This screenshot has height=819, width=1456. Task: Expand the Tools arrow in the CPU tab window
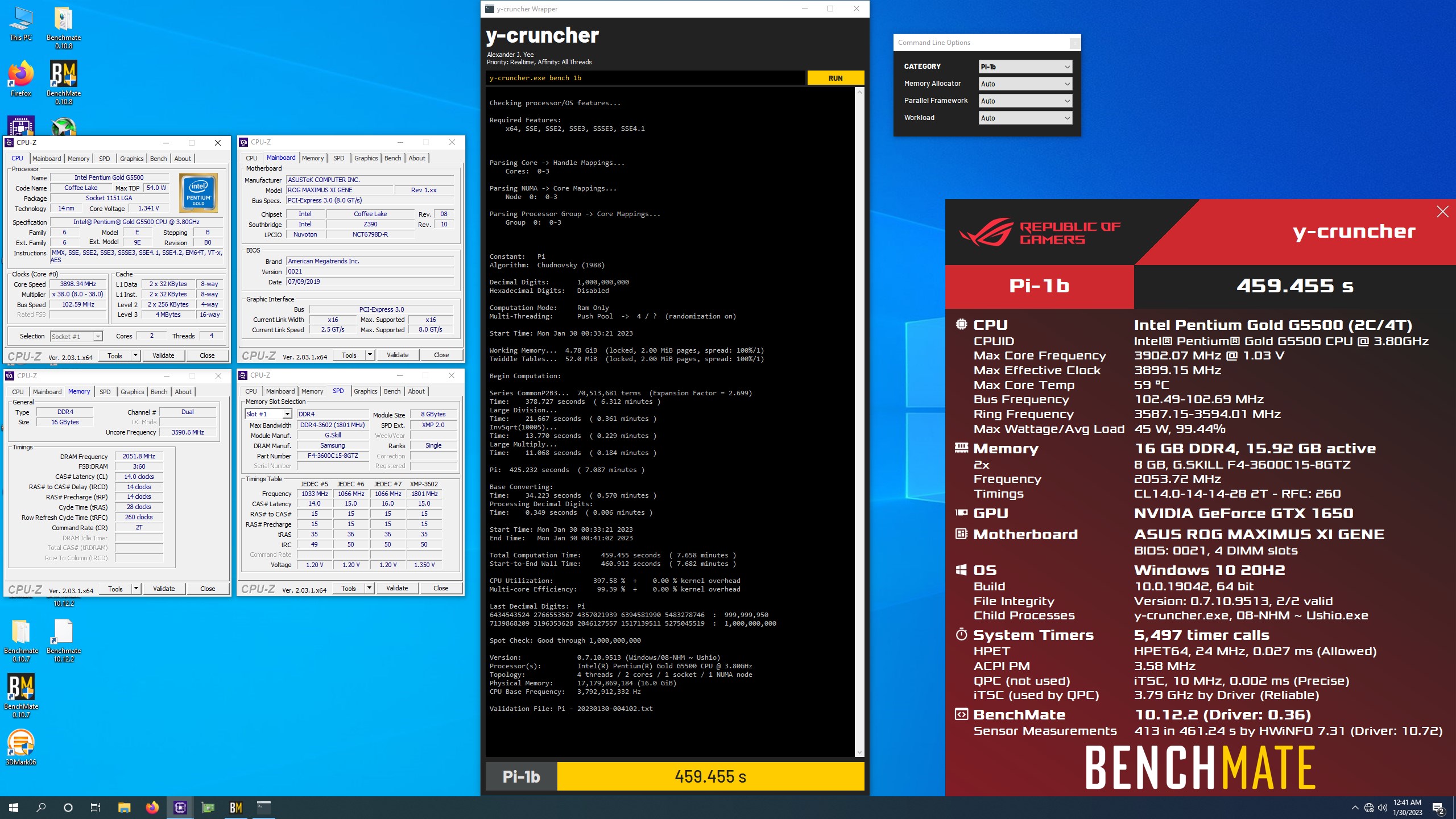(135, 355)
